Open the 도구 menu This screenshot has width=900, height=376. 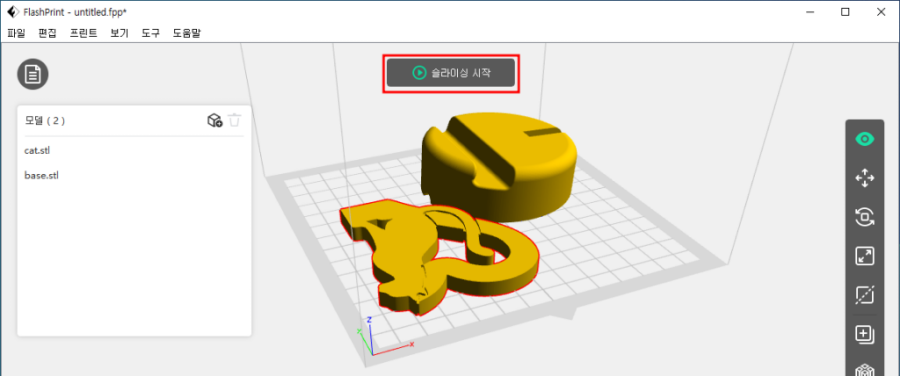click(150, 33)
